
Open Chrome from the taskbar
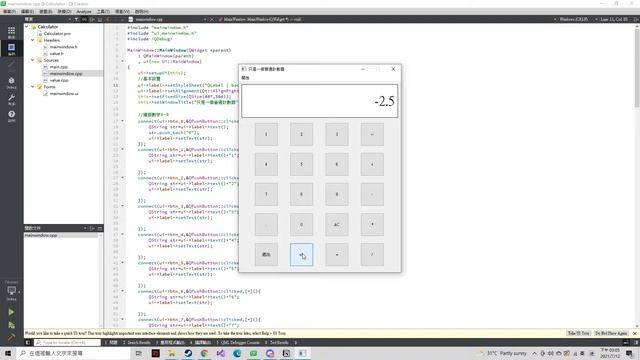(x=204, y=353)
